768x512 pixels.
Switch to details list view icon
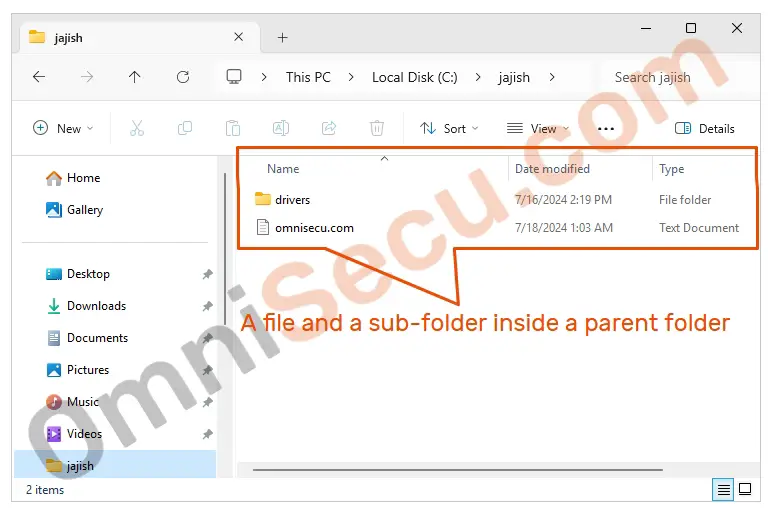[723, 489]
